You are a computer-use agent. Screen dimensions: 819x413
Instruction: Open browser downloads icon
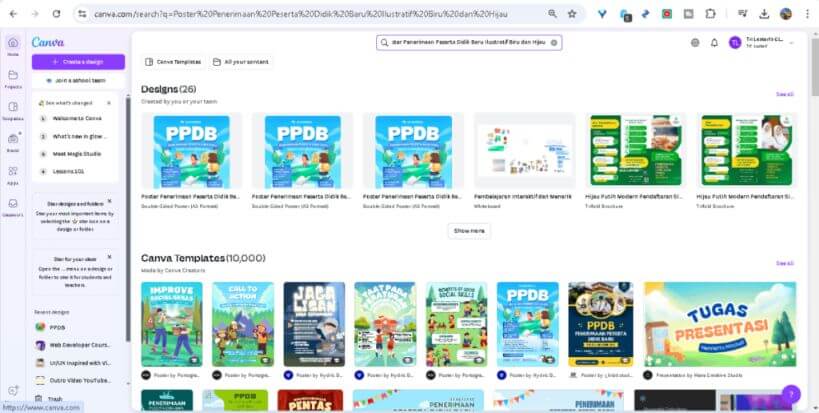point(764,14)
